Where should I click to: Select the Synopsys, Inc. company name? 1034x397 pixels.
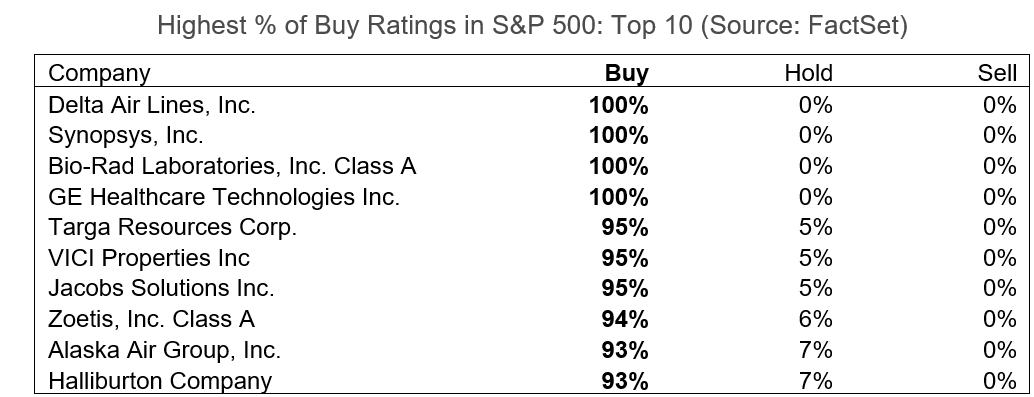click(126, 135)
